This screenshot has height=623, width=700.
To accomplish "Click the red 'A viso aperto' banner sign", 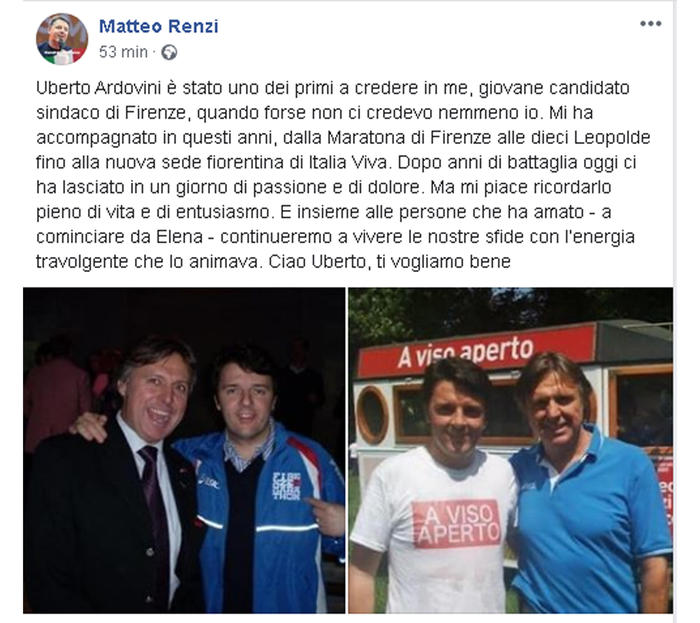I will [477, 350].
